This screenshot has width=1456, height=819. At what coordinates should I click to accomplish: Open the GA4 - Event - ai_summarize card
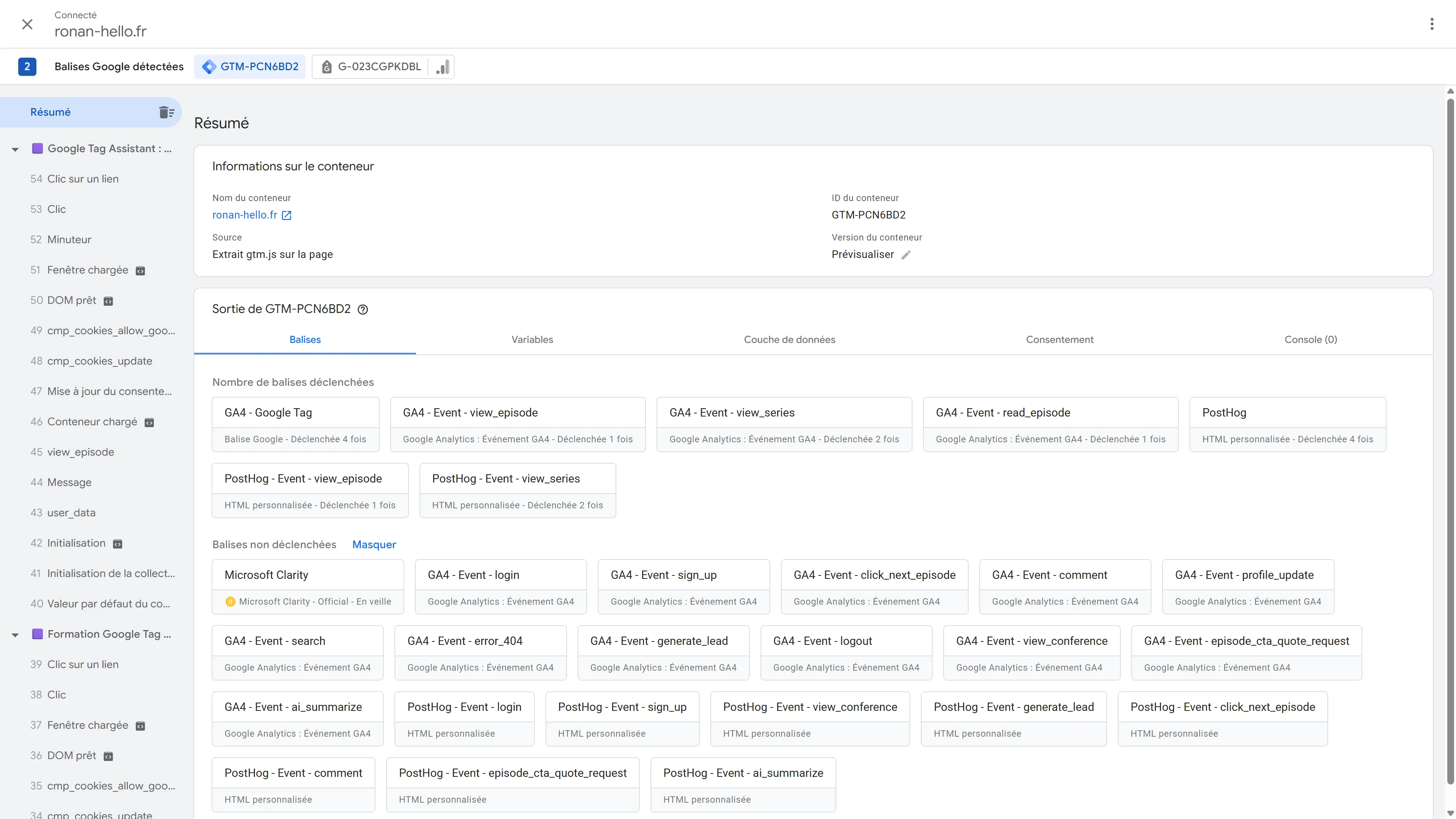[298, 719]
